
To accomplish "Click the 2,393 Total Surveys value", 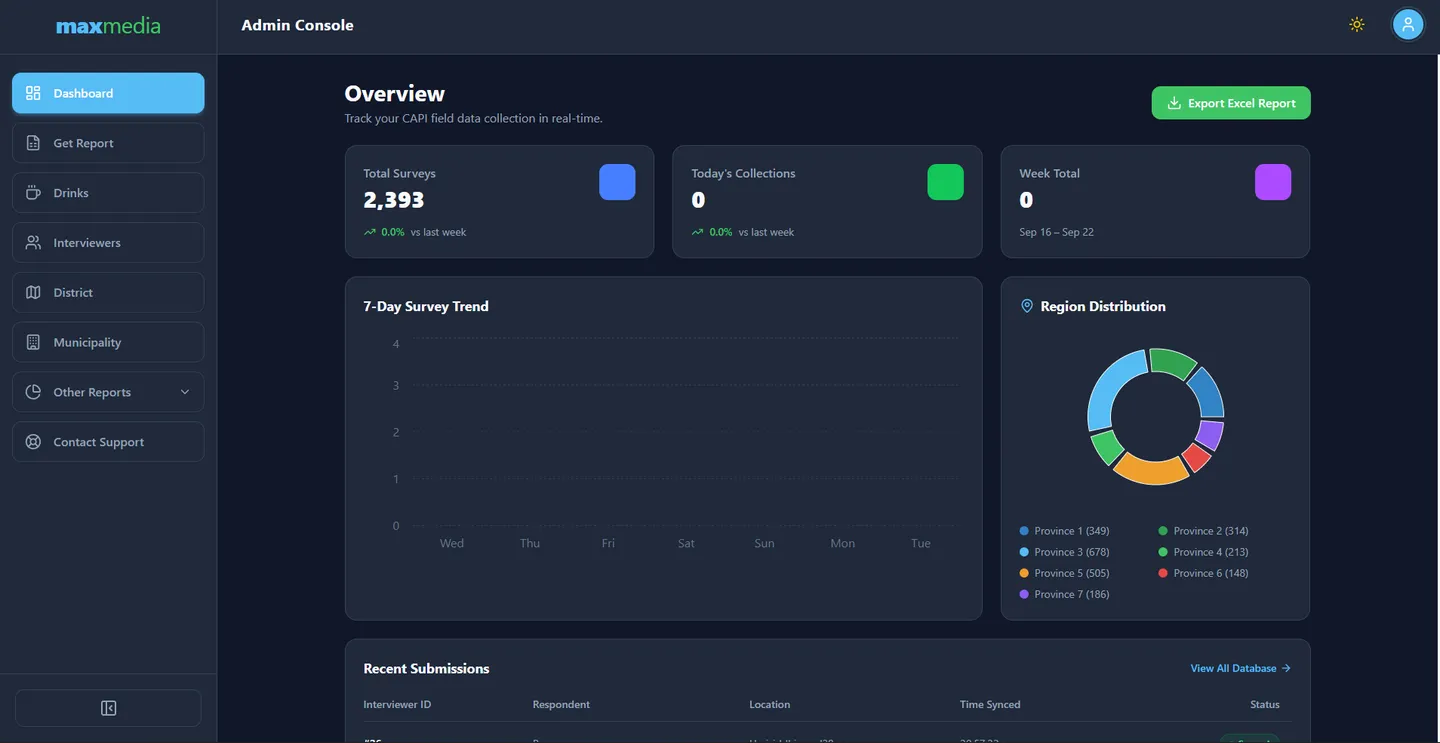I will (394, 200).
